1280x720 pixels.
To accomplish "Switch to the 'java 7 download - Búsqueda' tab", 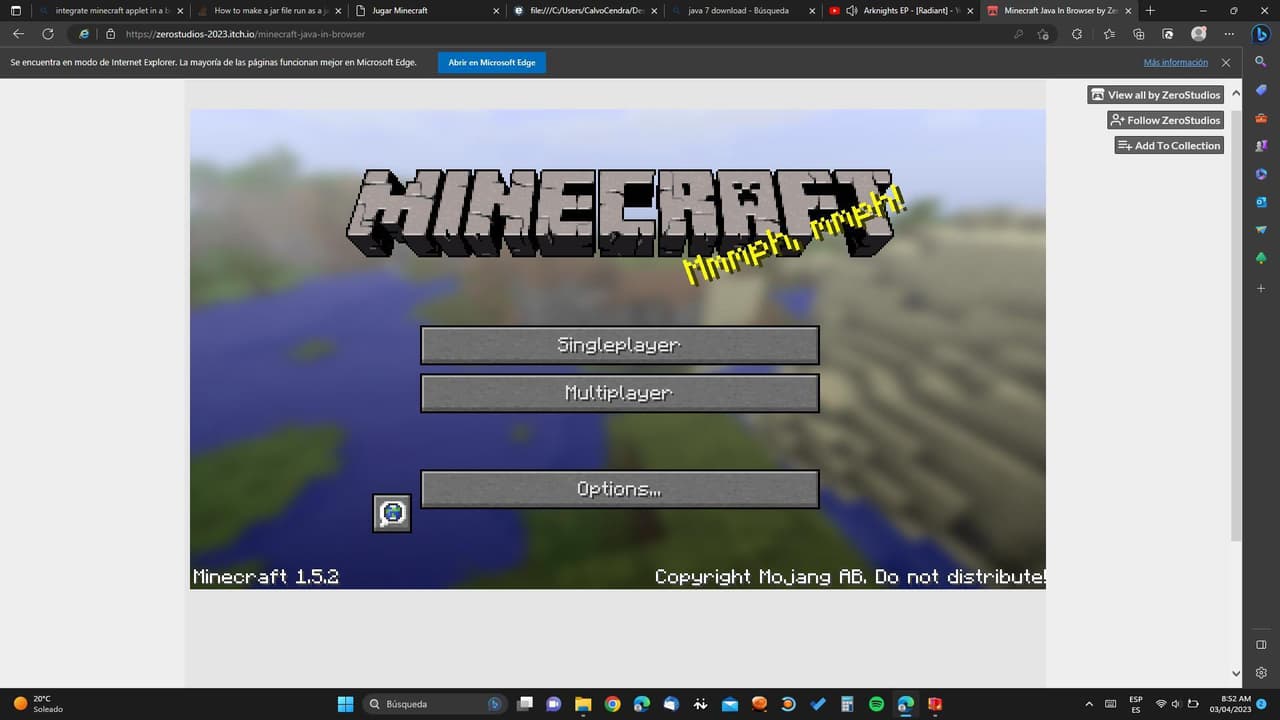I will [x=743, y=10].
